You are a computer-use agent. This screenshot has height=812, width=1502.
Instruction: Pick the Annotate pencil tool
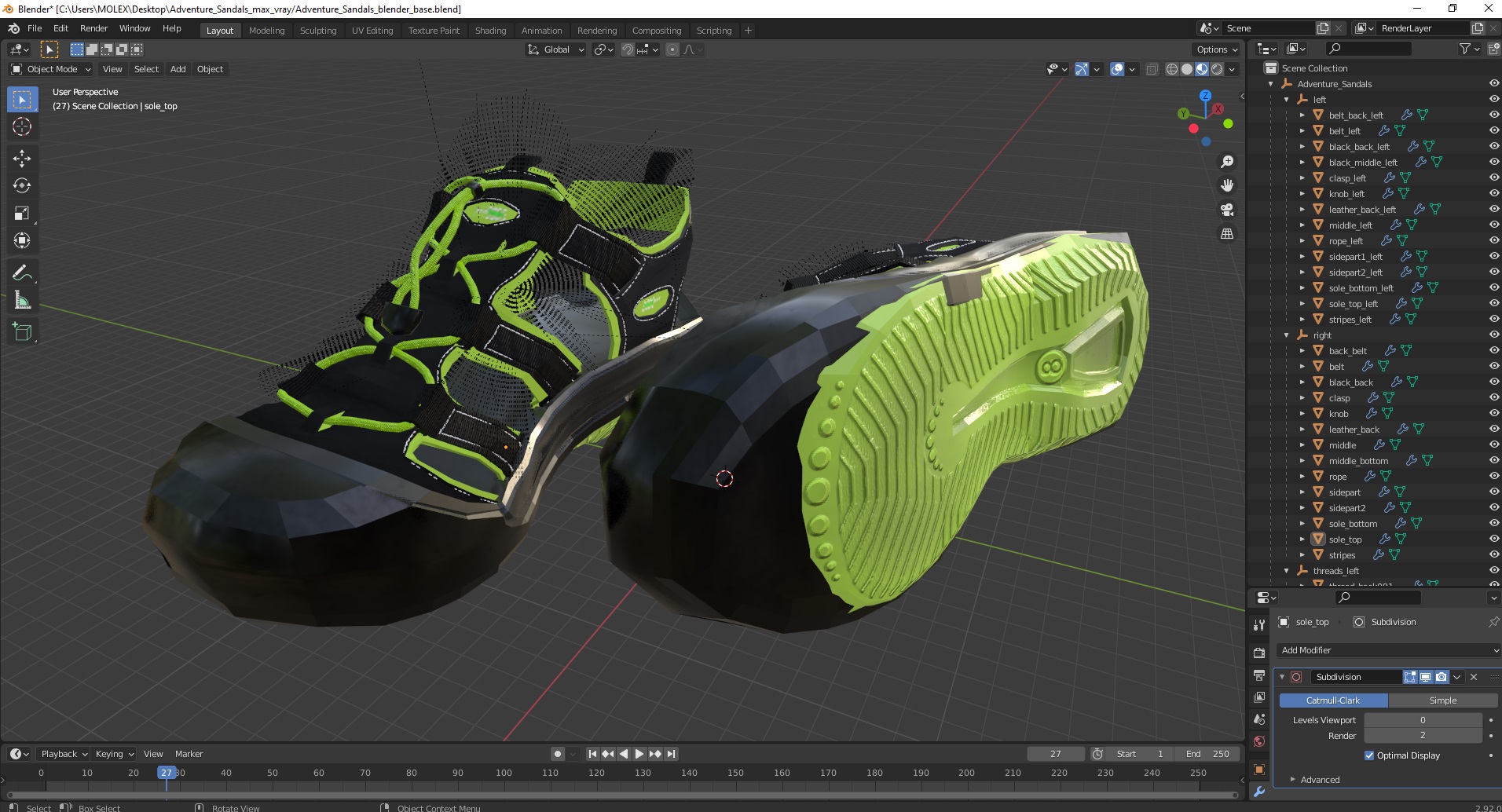(22, 273)
